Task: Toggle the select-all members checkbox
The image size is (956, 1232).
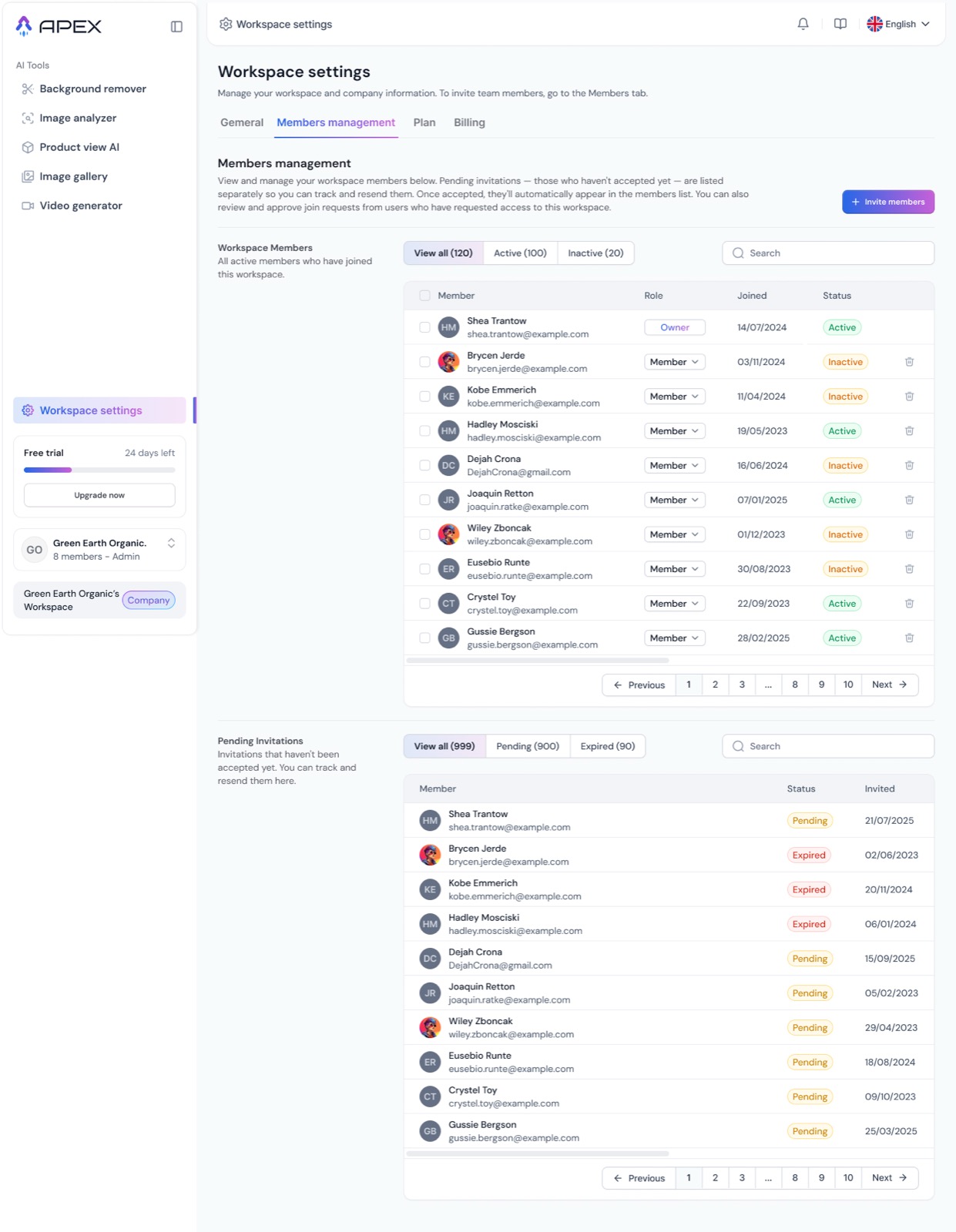Action: click(x=424, y=296)
